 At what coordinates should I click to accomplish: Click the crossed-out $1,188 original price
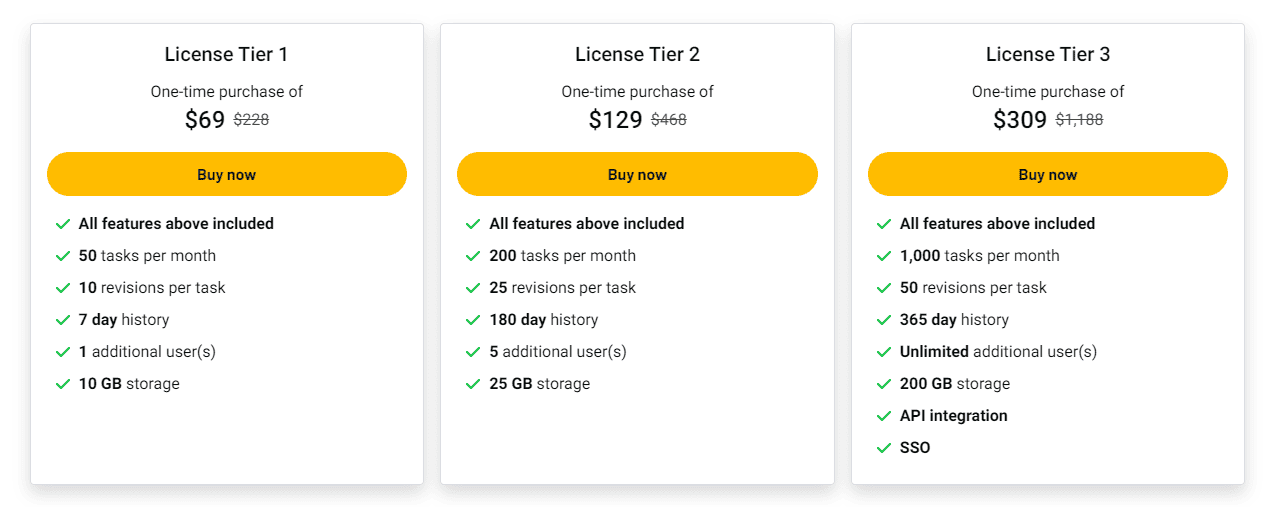1079,120
